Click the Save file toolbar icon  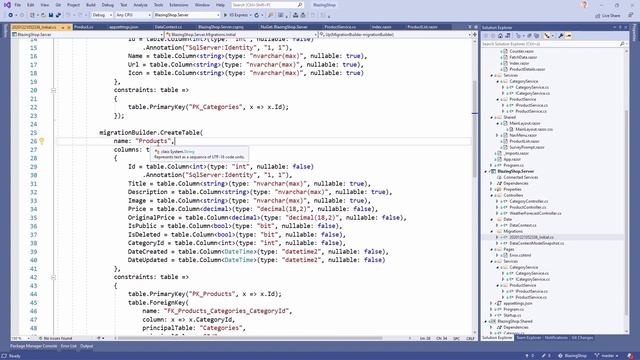[x=51, y=15]
